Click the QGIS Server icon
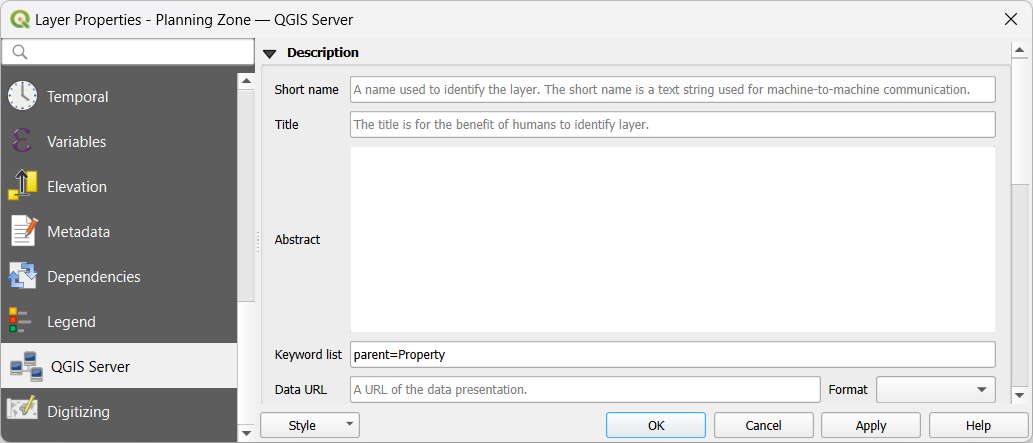 coord(25,366)
